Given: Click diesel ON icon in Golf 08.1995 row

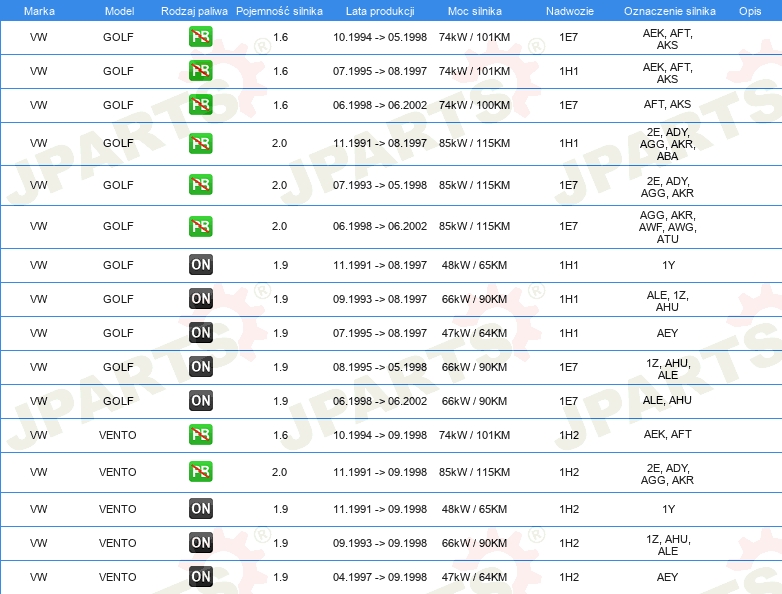Looking at the screenshot, I should coord(200,366).
